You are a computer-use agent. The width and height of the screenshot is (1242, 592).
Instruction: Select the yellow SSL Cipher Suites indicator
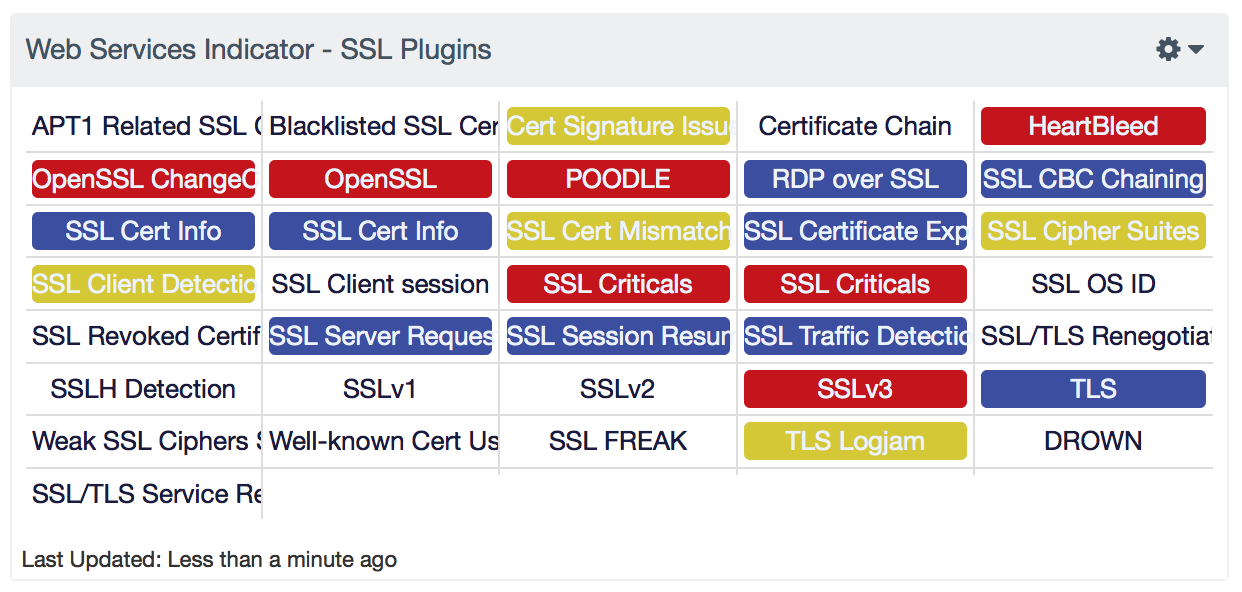click(x=1093, y=231)
